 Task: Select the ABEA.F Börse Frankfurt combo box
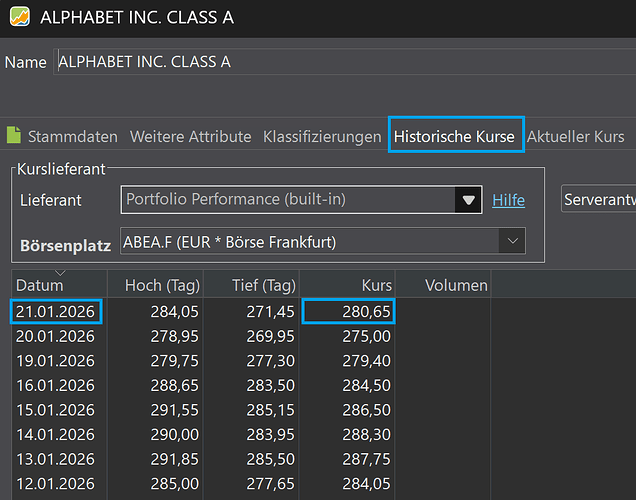(x=323, y=241)
